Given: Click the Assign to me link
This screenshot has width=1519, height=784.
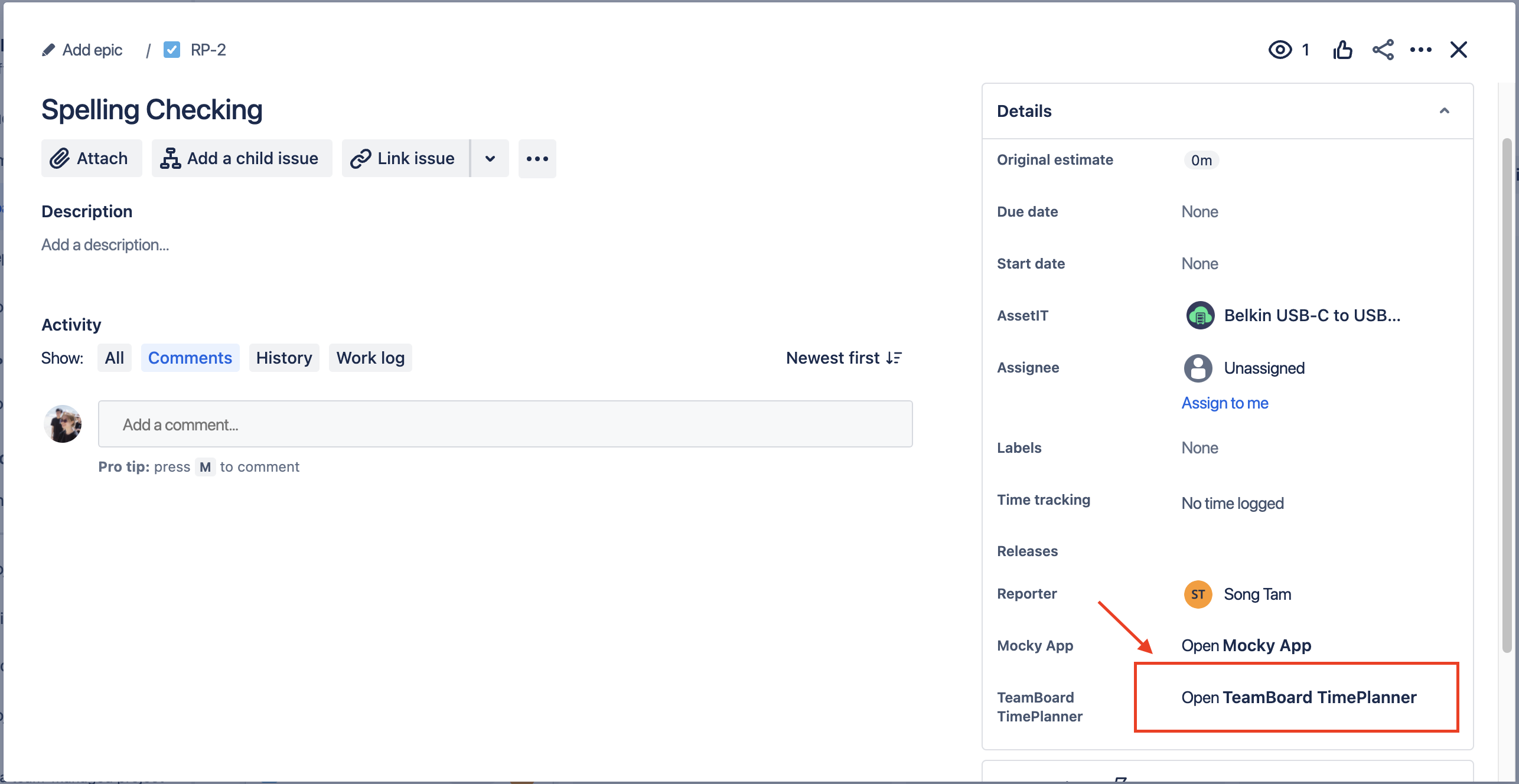Looking at the screenshot, I should point(1225,403).
